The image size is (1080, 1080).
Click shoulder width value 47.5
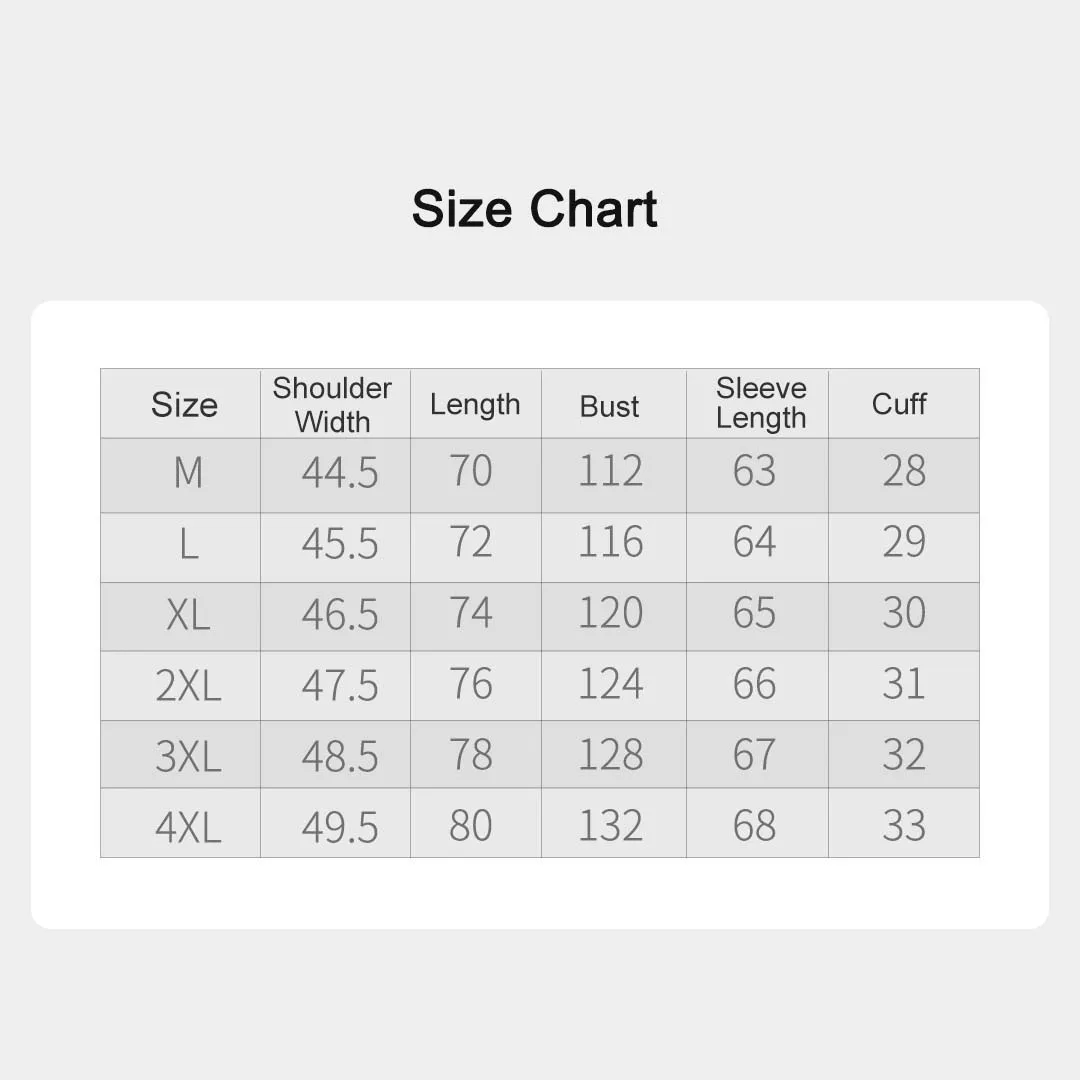pyautogui.click(x=340, y=686)
